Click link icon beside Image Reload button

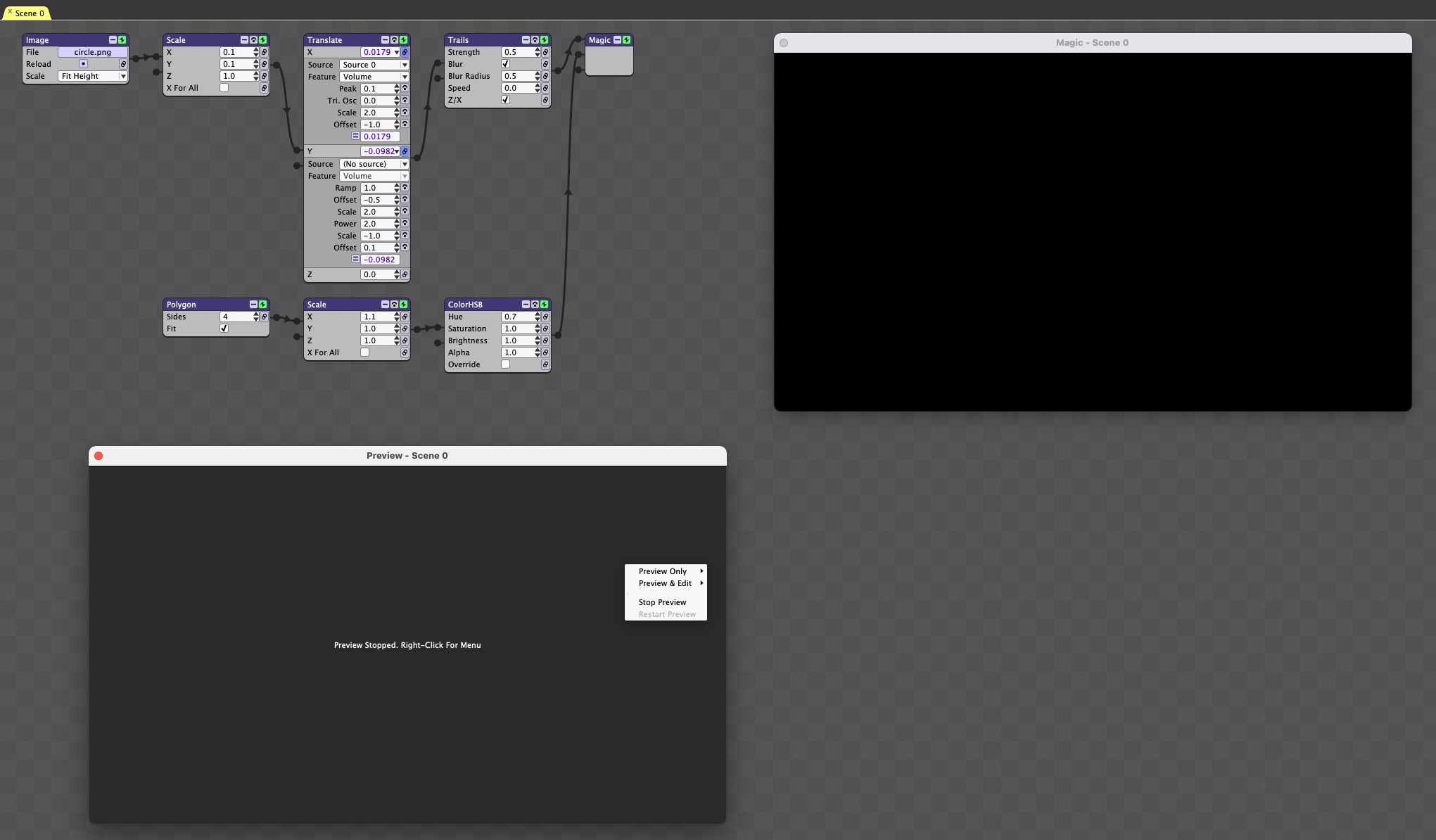click(x=123, y=64)
